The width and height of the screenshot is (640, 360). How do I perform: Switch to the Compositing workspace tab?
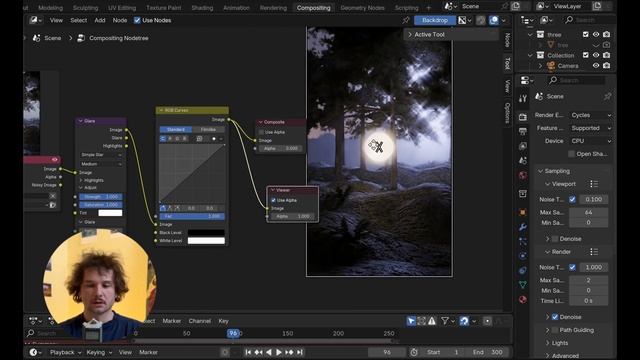tap(313, 8)
